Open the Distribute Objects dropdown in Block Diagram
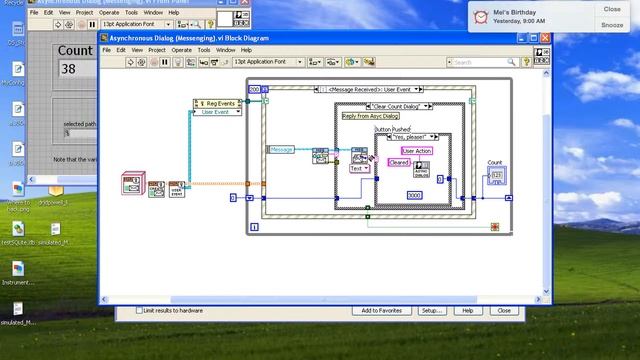 tap(333, 62)
